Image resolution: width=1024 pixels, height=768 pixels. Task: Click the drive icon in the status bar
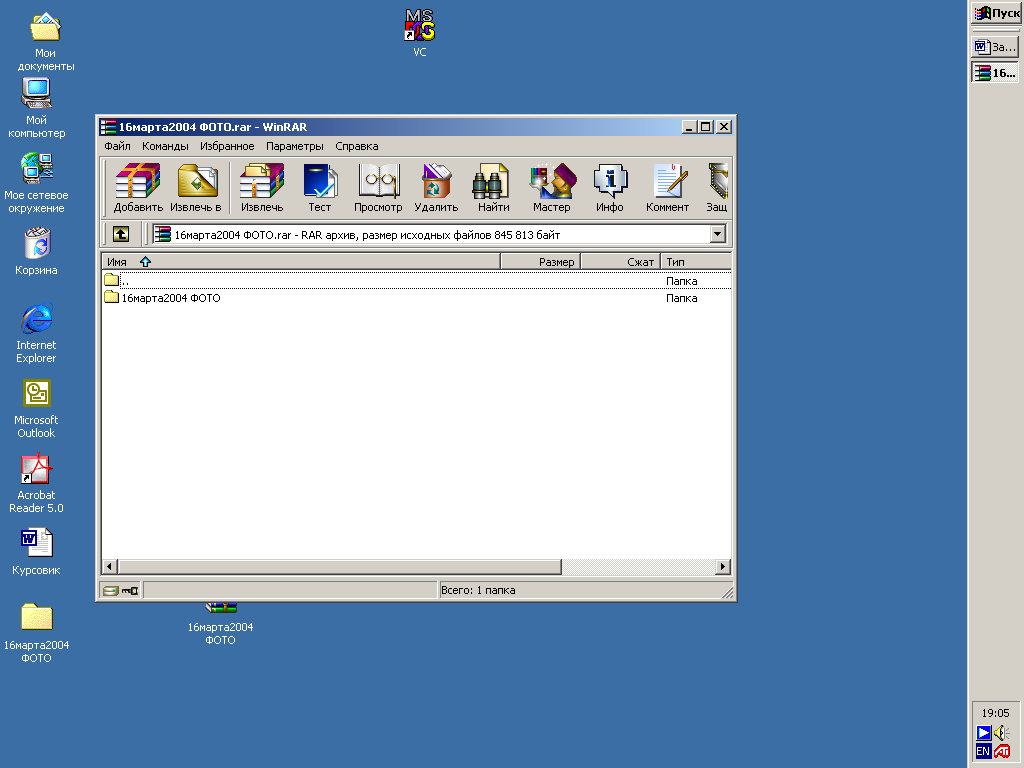click(x=111, y=590)
